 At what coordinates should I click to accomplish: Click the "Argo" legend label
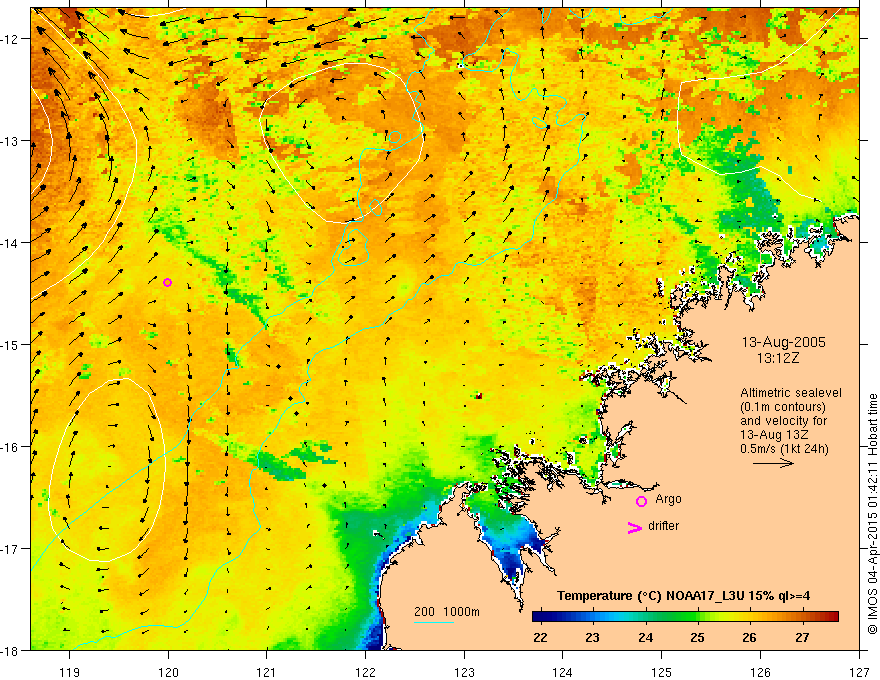pyautogui.click(x=668, y=499)
